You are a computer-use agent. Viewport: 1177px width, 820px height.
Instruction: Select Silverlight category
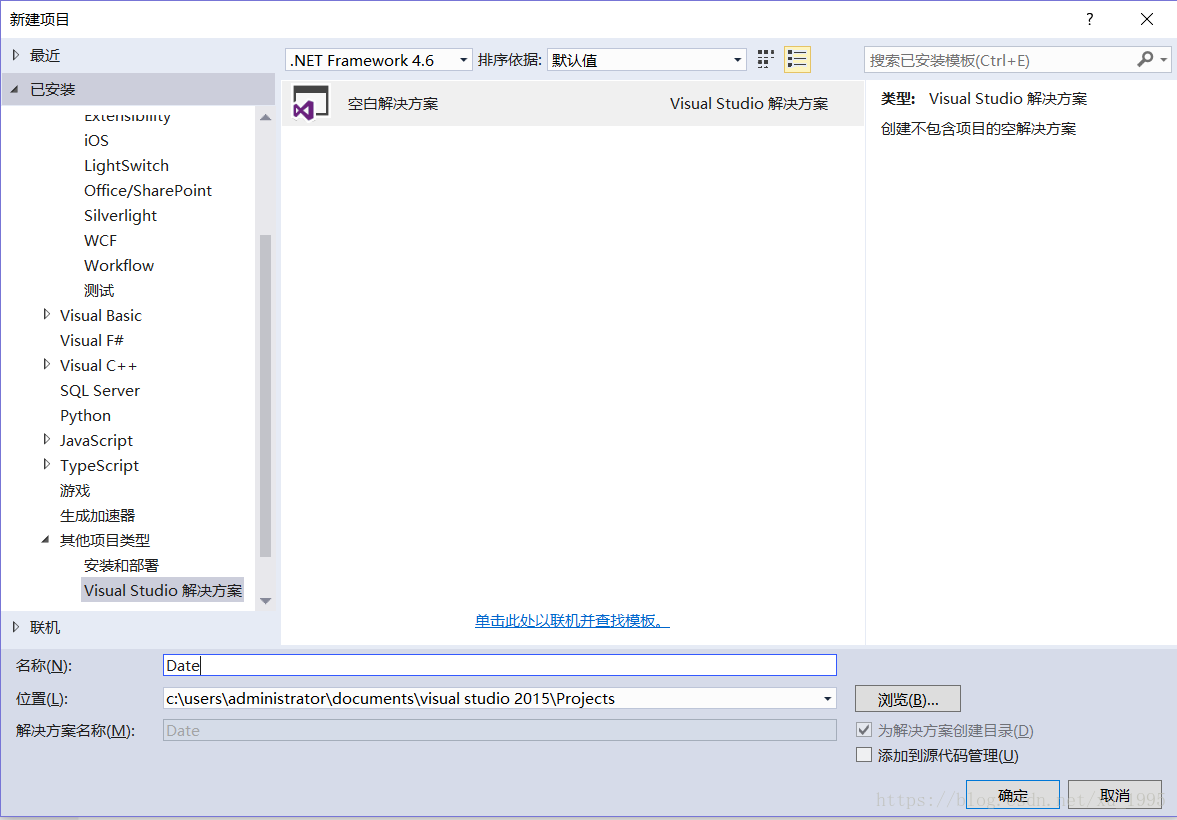pos(120,216)
